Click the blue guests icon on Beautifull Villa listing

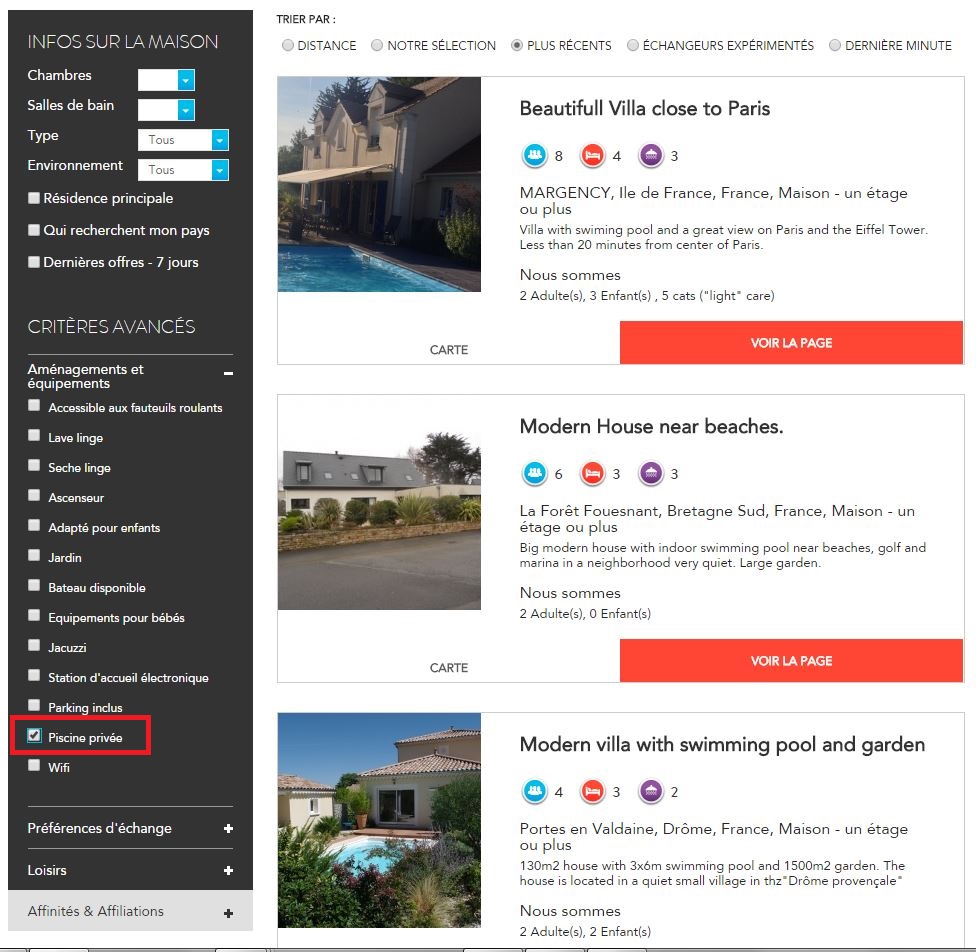(534, 156)
